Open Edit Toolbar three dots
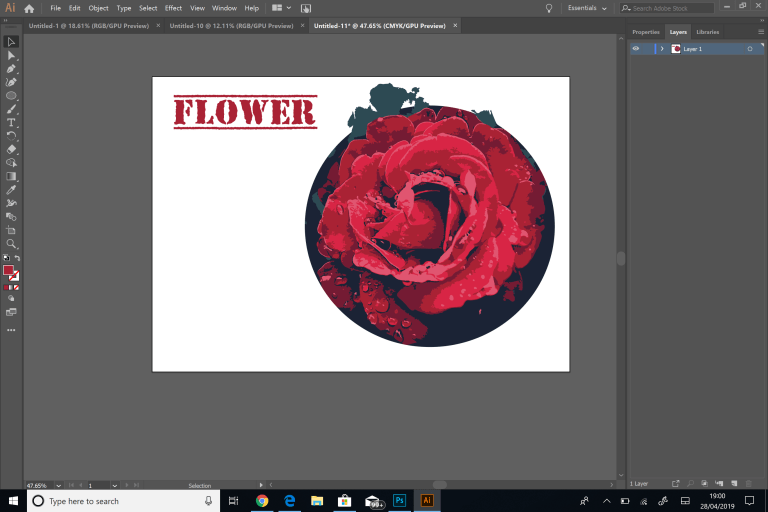Viewport: 768px width, 512px height. click(x=11, y=330)
